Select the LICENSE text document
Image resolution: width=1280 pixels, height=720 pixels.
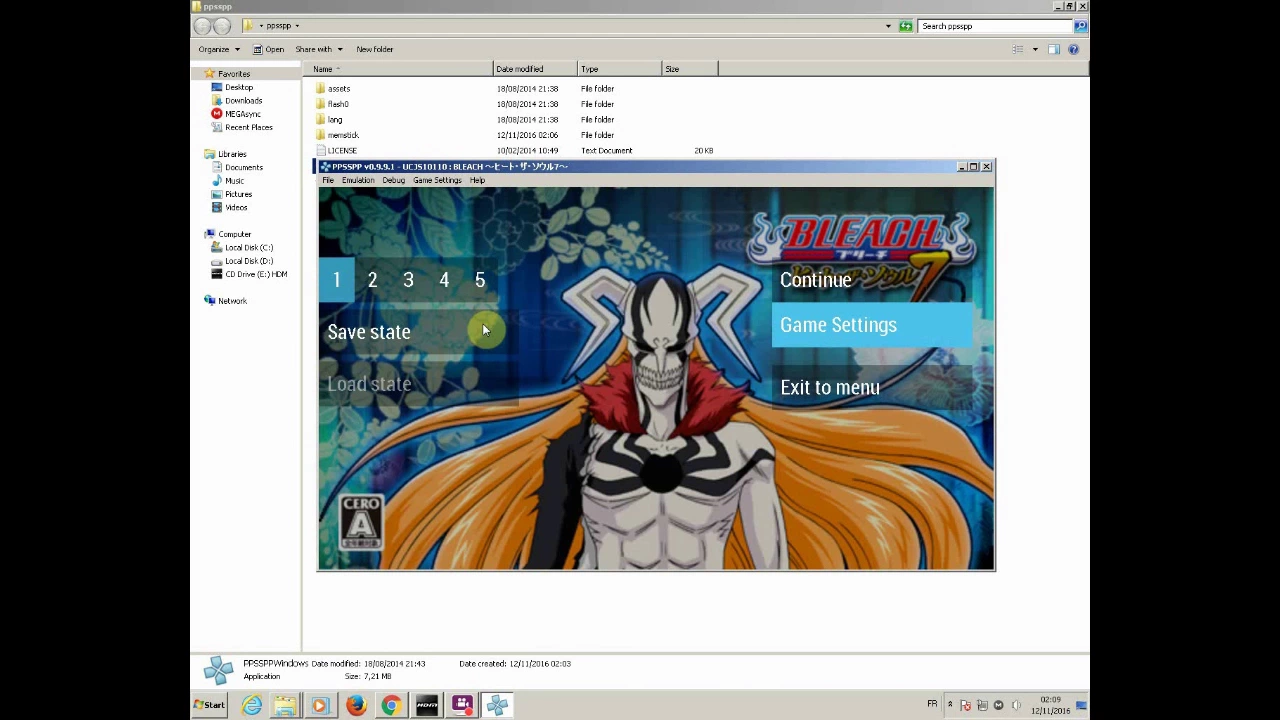click(341, 151)
